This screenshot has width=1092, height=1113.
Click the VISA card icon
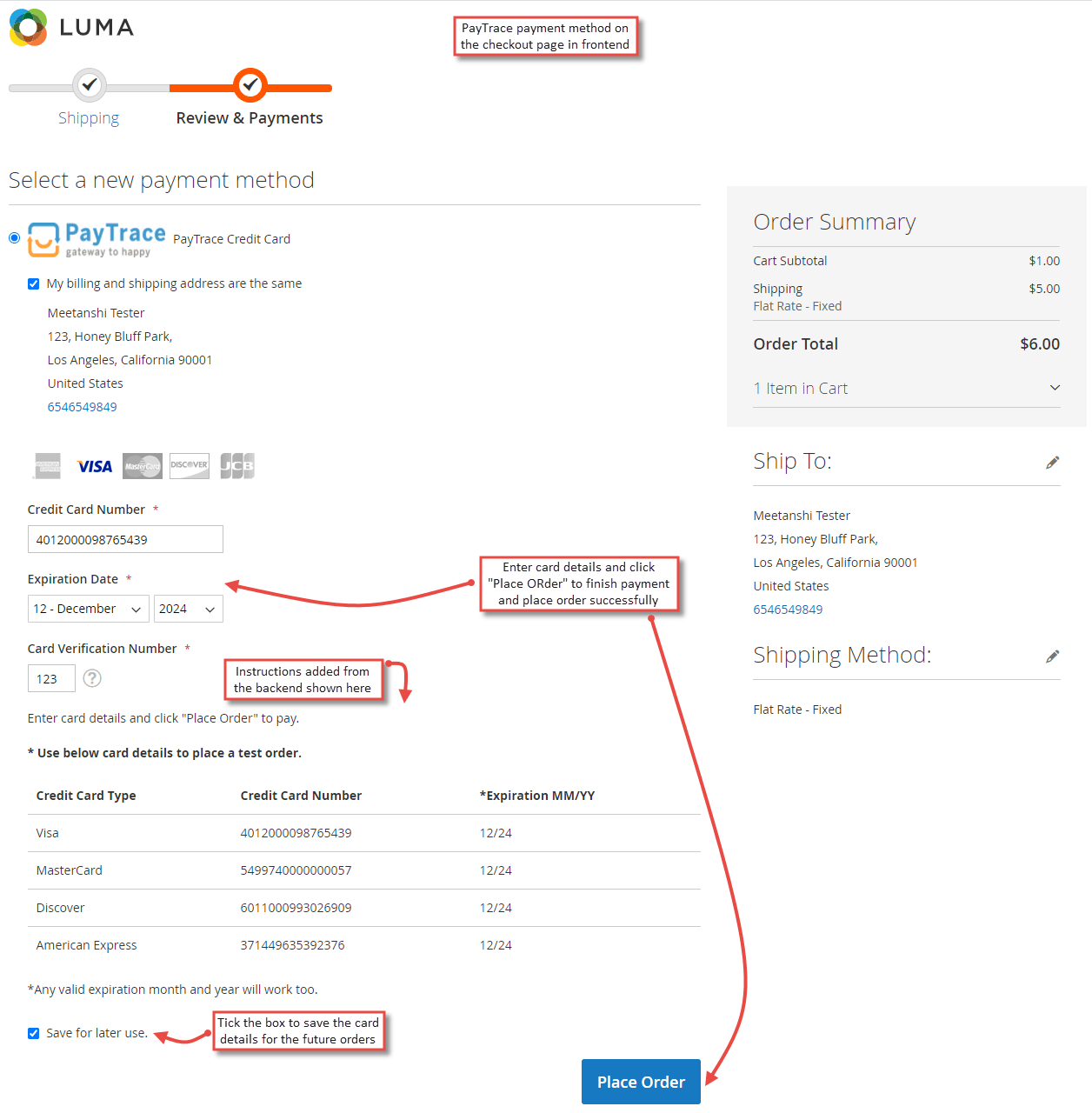(x=95, y=466)
